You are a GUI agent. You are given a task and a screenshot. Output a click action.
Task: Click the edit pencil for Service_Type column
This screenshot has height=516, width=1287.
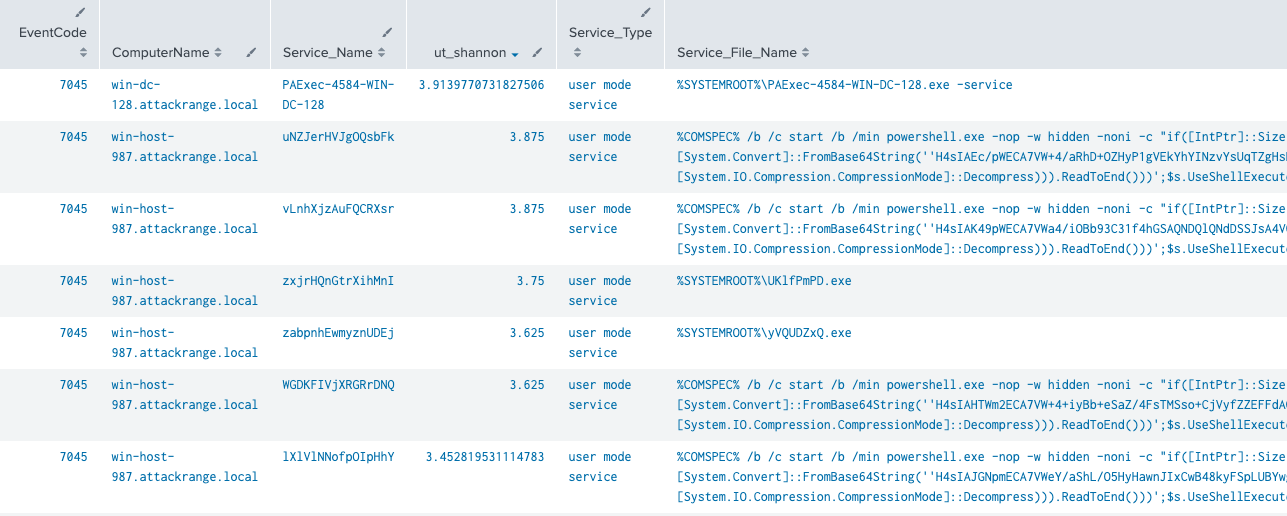[x=646, y=13]
